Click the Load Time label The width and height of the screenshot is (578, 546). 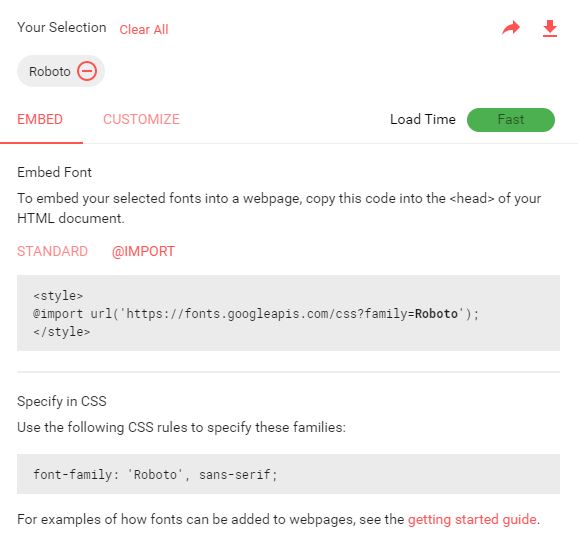click(x=423, y=119)
